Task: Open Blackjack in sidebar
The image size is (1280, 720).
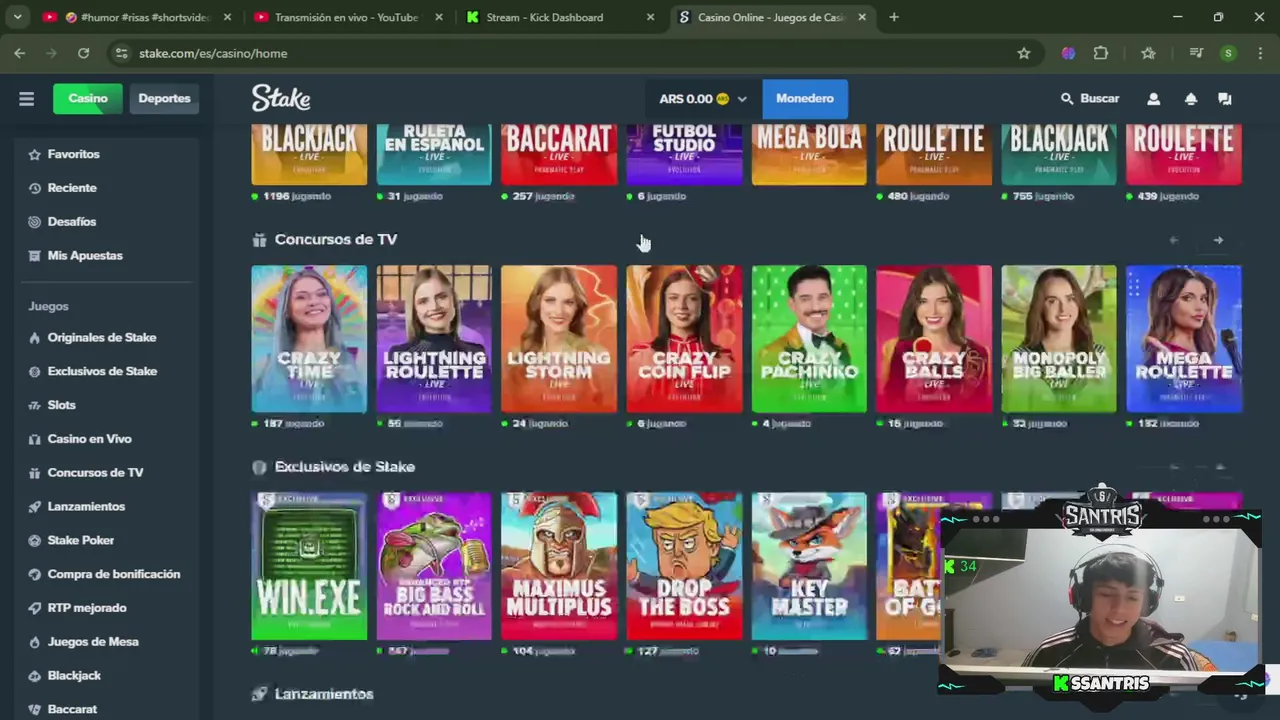Action: tap(74, 676)
